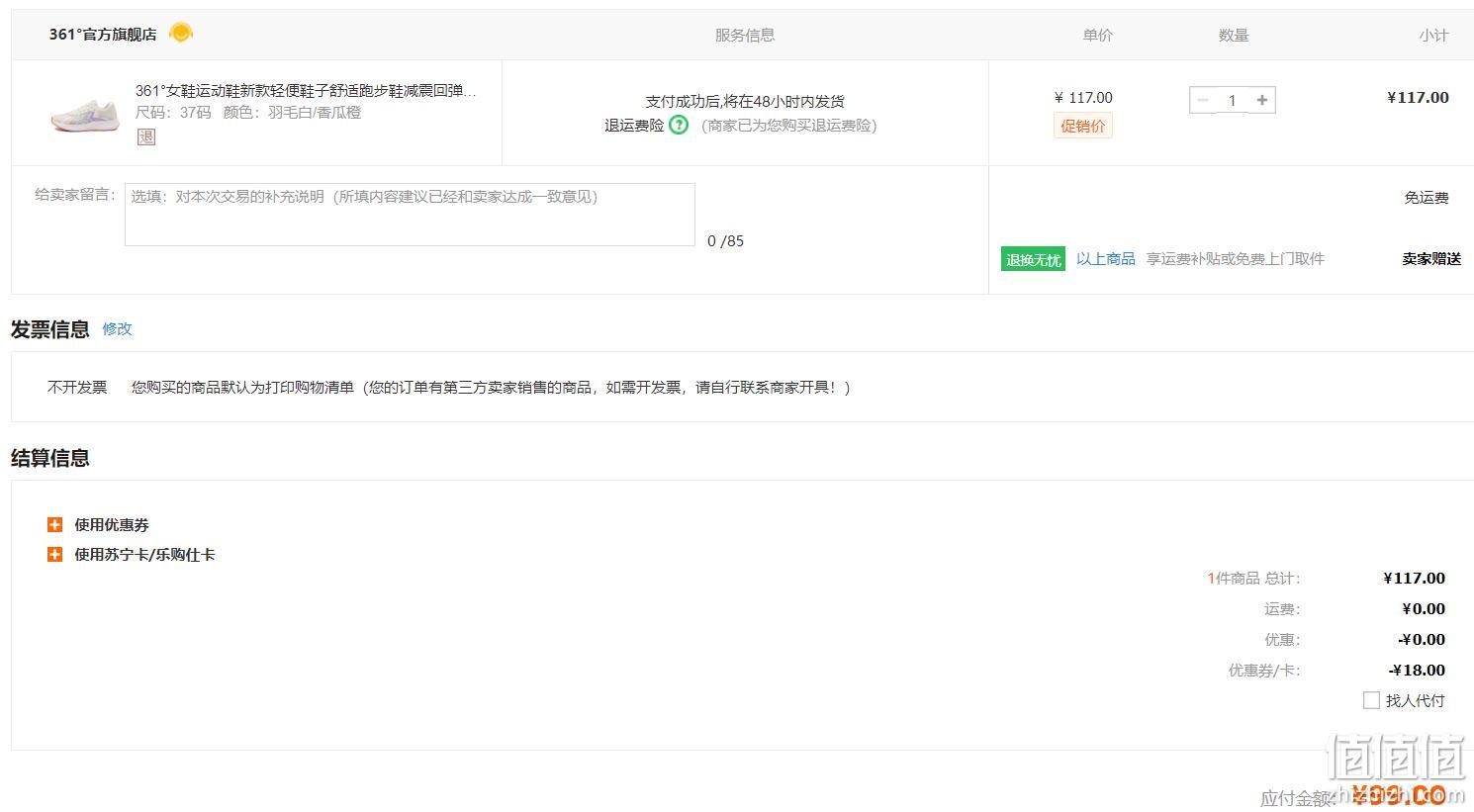This screenshot has width=1474, height=812.
Task: Select the 服务信息 column header
Action: pyautogui.click(x=745, y=35)
